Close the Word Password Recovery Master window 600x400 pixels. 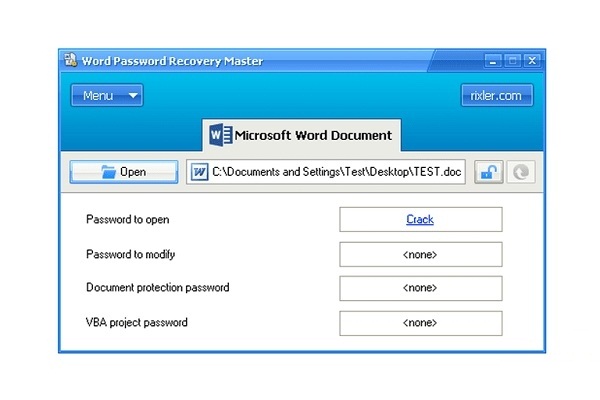click(x=531, y=61)
